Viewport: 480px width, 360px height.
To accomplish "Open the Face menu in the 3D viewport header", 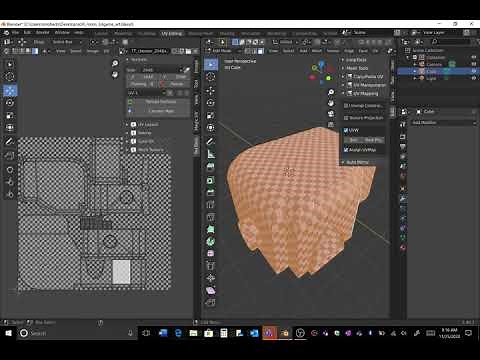I will tap(363, 51).
